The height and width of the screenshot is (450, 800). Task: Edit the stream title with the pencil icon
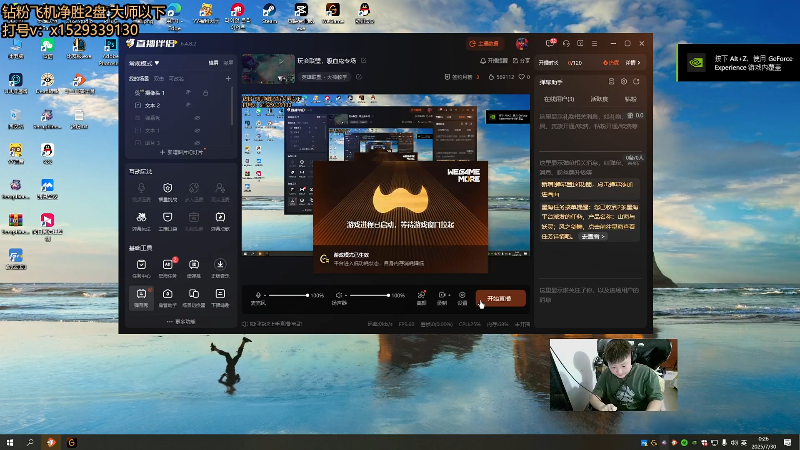(x=364, y=61)
